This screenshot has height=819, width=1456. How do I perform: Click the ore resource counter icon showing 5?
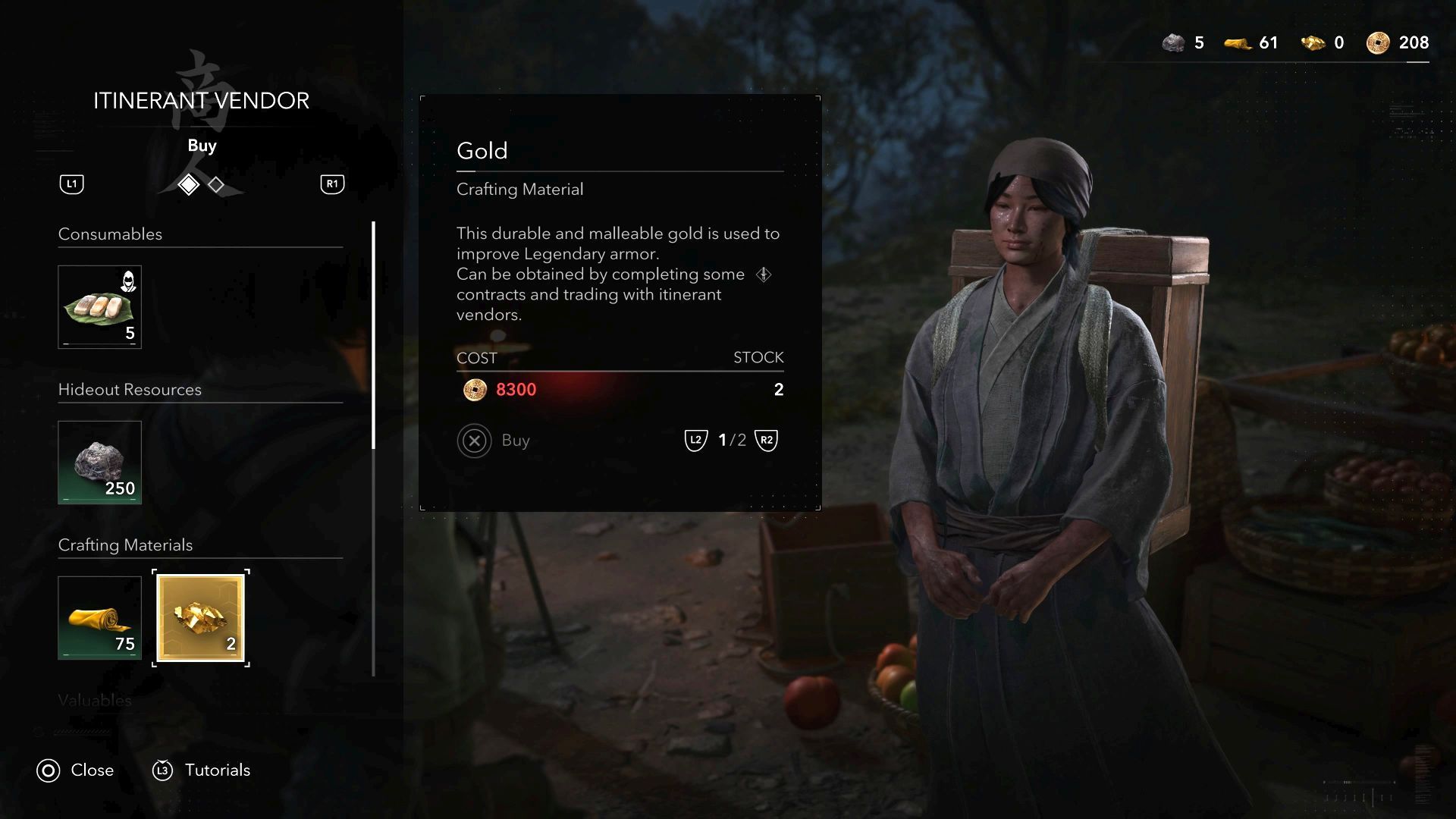tap(1173, 43)
